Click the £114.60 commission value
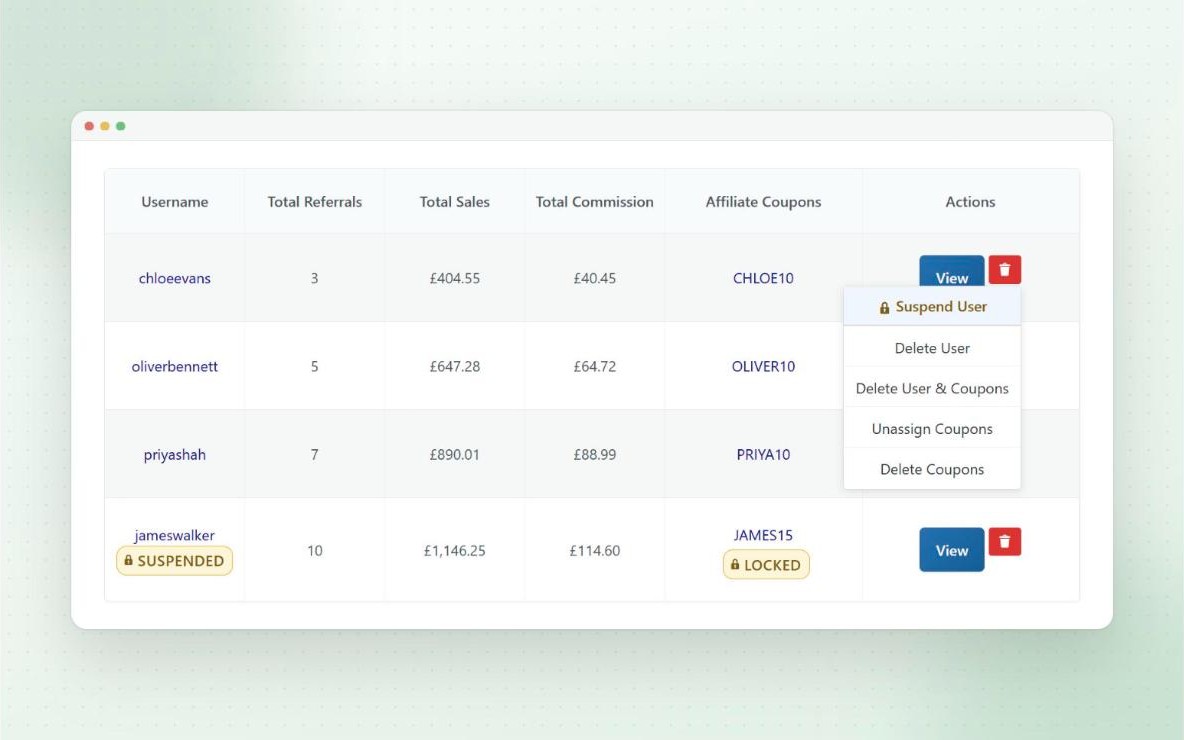Viewport: 1184px width, 740px height. pyautogui.click(x=594, y=550)
